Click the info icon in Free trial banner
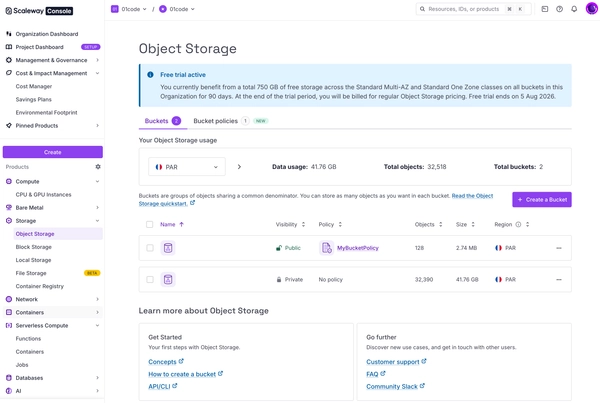The width and height of the screenshot is (600, 403). click(150, 75)
